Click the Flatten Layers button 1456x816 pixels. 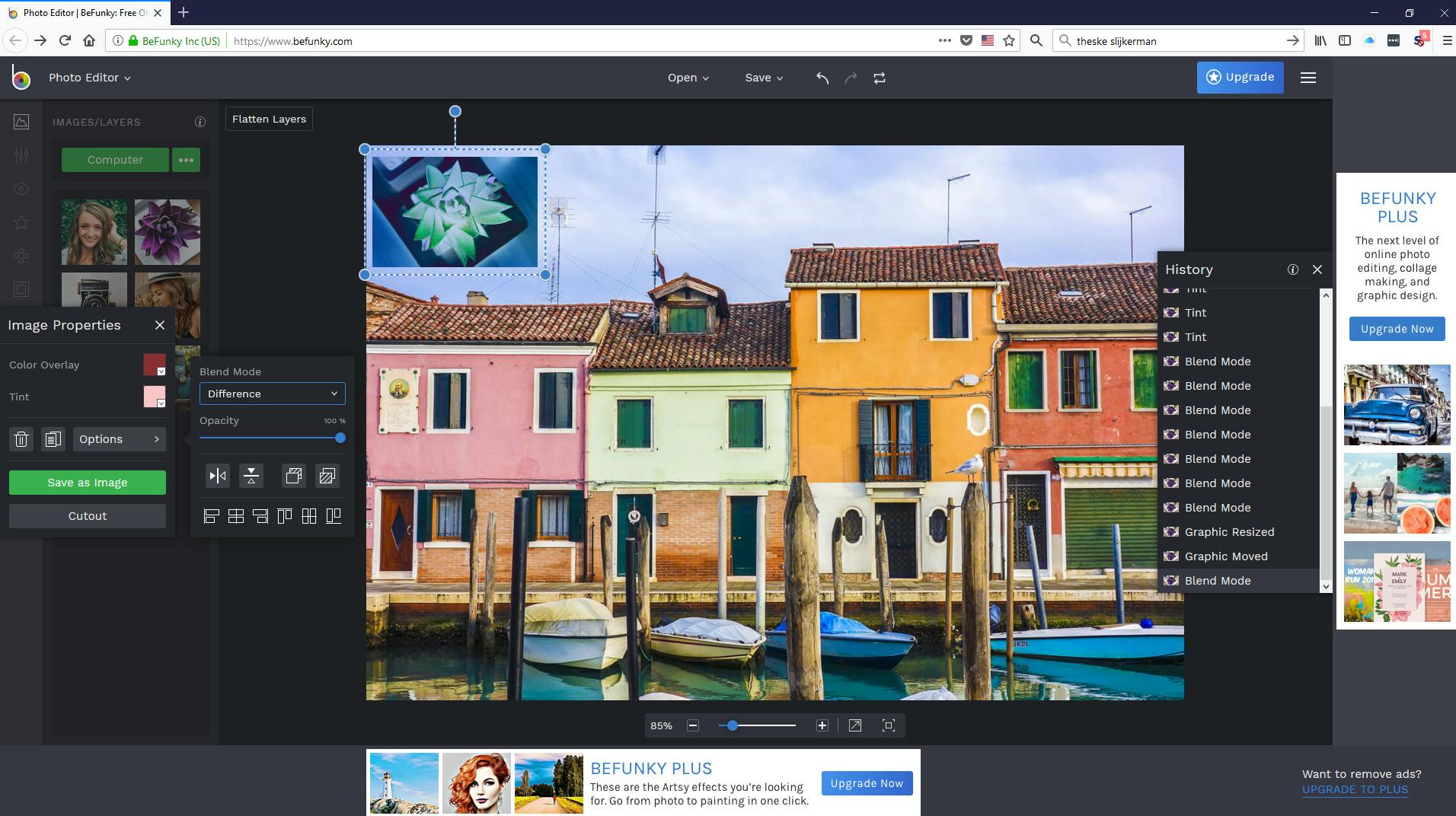(269, 119)
